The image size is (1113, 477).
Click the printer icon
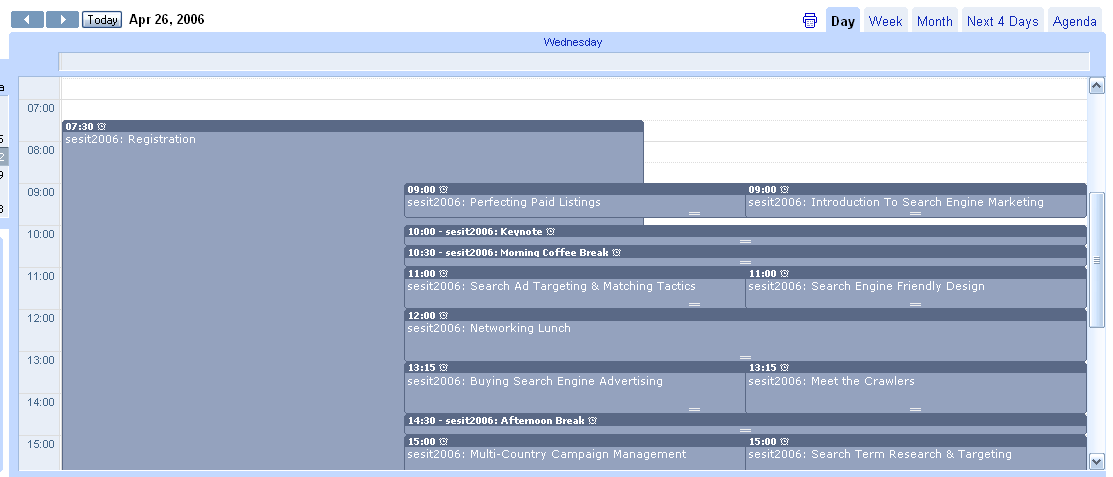point(810,21)
